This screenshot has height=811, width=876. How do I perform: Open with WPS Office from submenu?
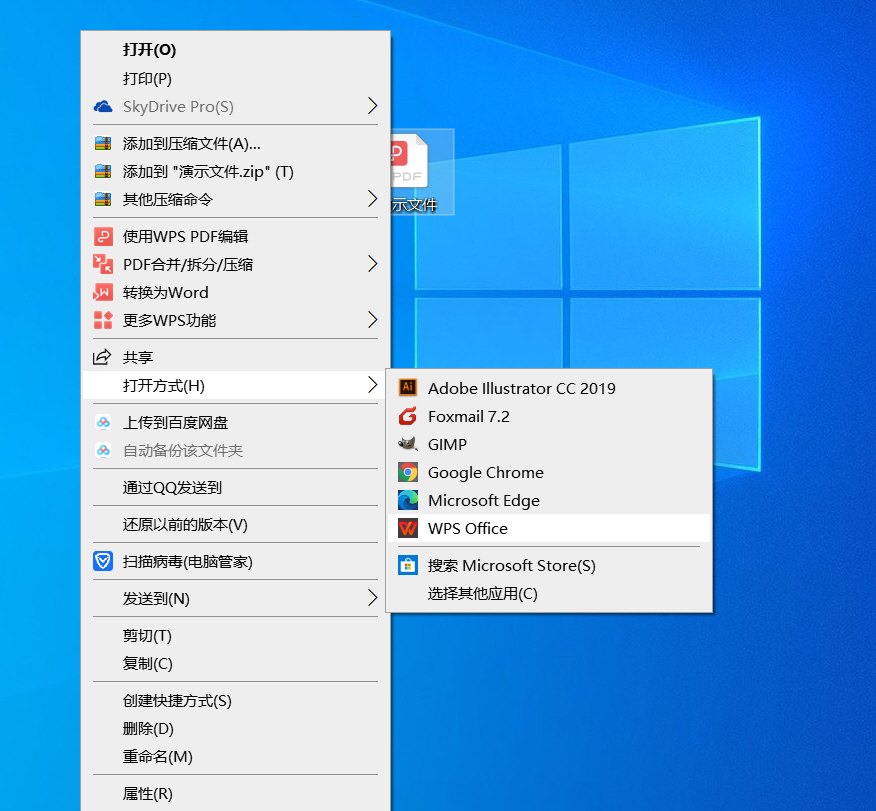tap(549, 528)
